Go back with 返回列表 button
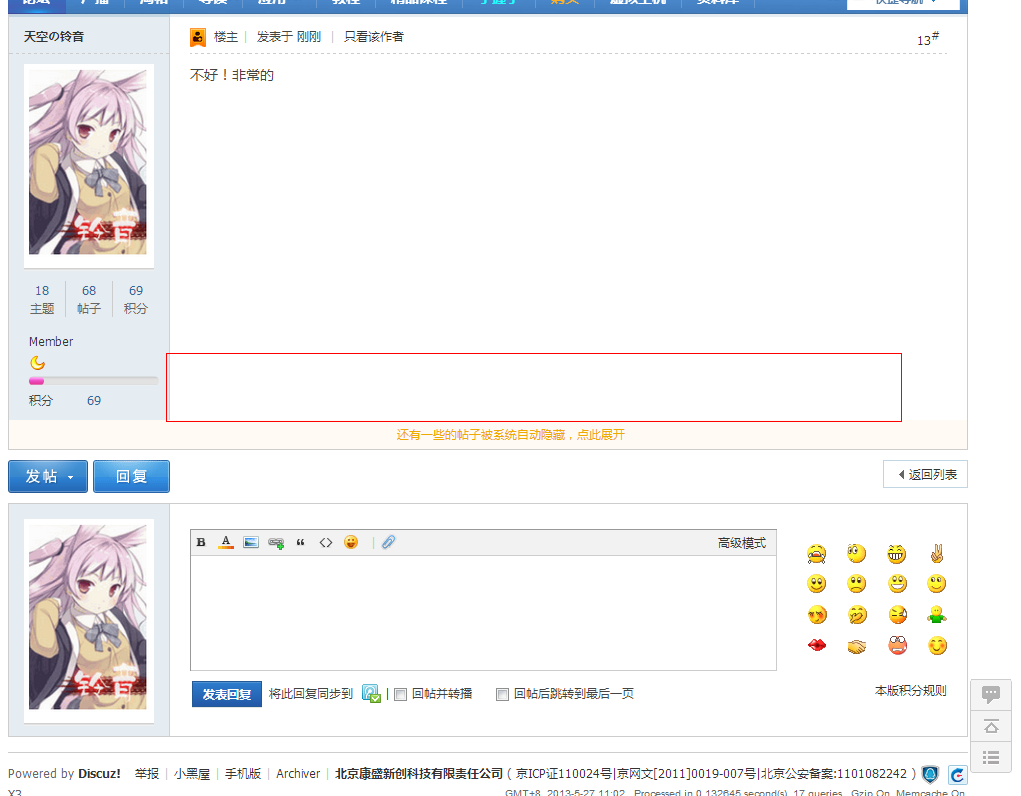1021x796 pixels. coord(925,474)
